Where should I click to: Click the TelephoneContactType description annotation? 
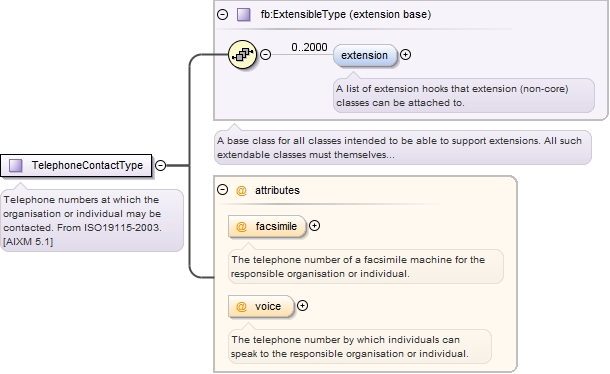click(92, 221)
